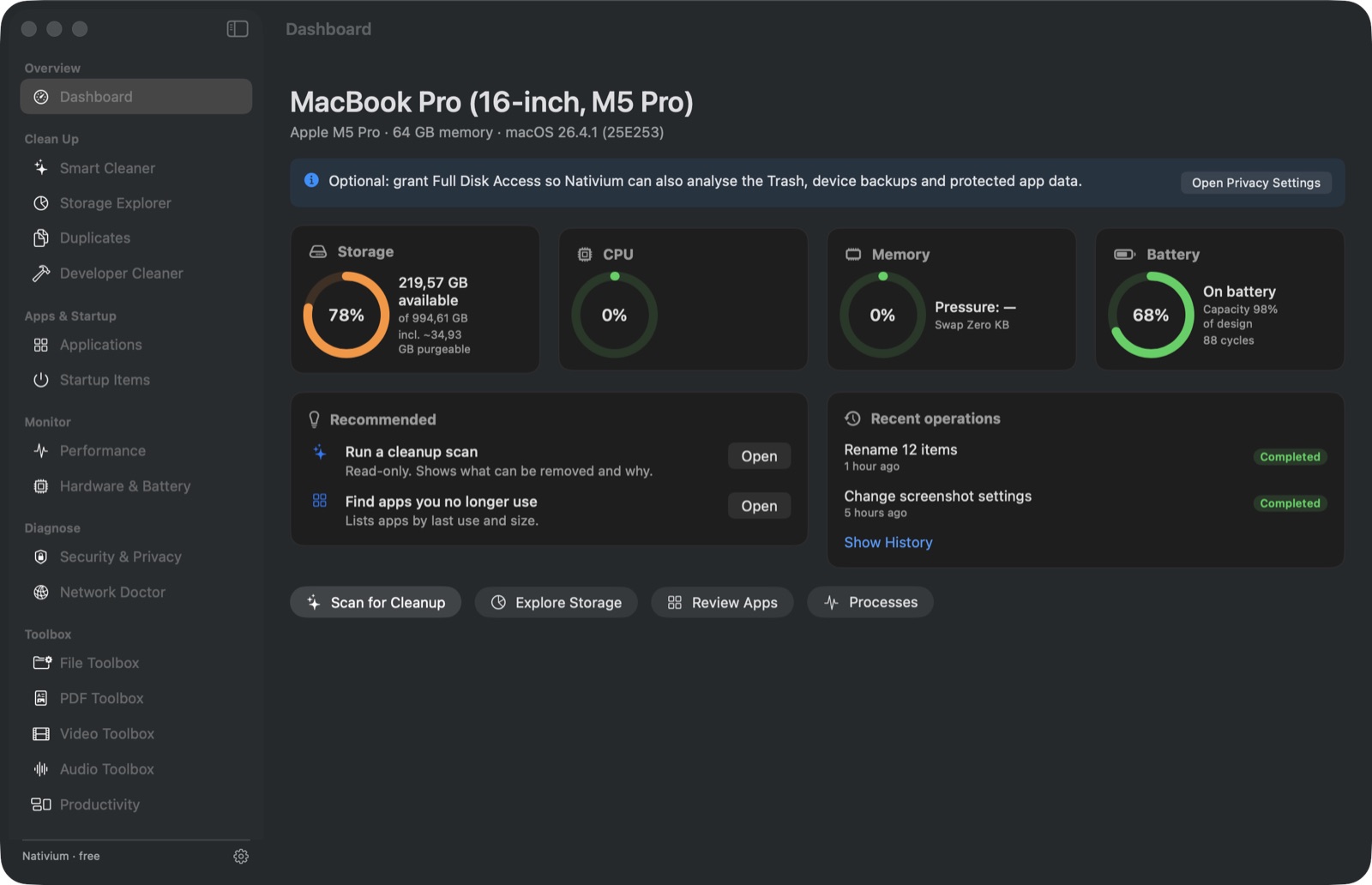
Task: Click the Change screenshot settings operation row
Action: [x=1086, y=503]
